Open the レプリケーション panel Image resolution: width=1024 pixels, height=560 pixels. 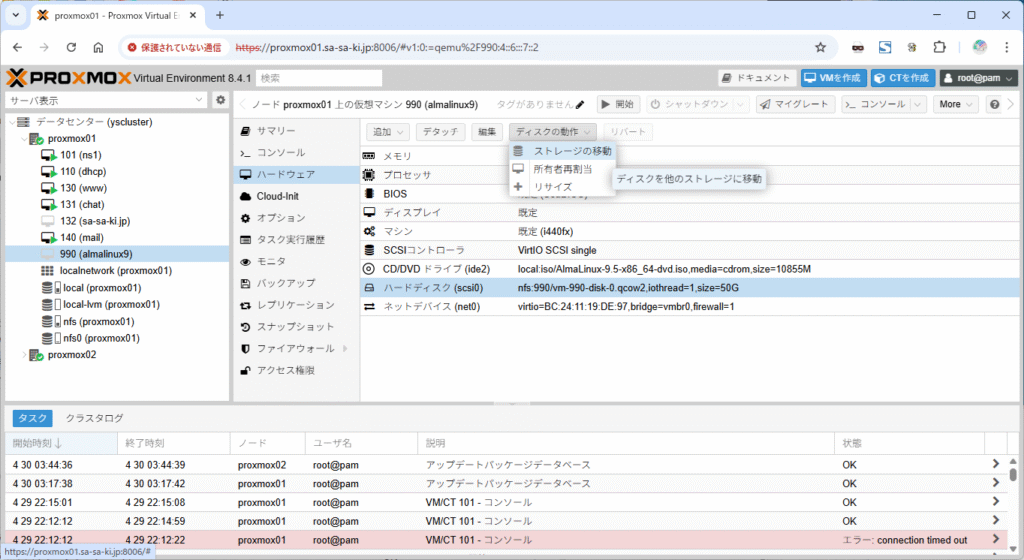pos(296,305)
